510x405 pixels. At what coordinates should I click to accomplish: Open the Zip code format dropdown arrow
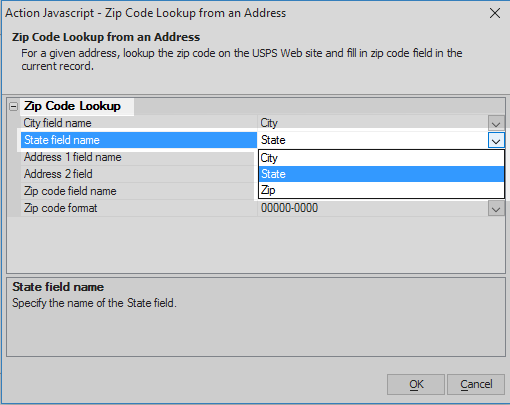(496, 209)
